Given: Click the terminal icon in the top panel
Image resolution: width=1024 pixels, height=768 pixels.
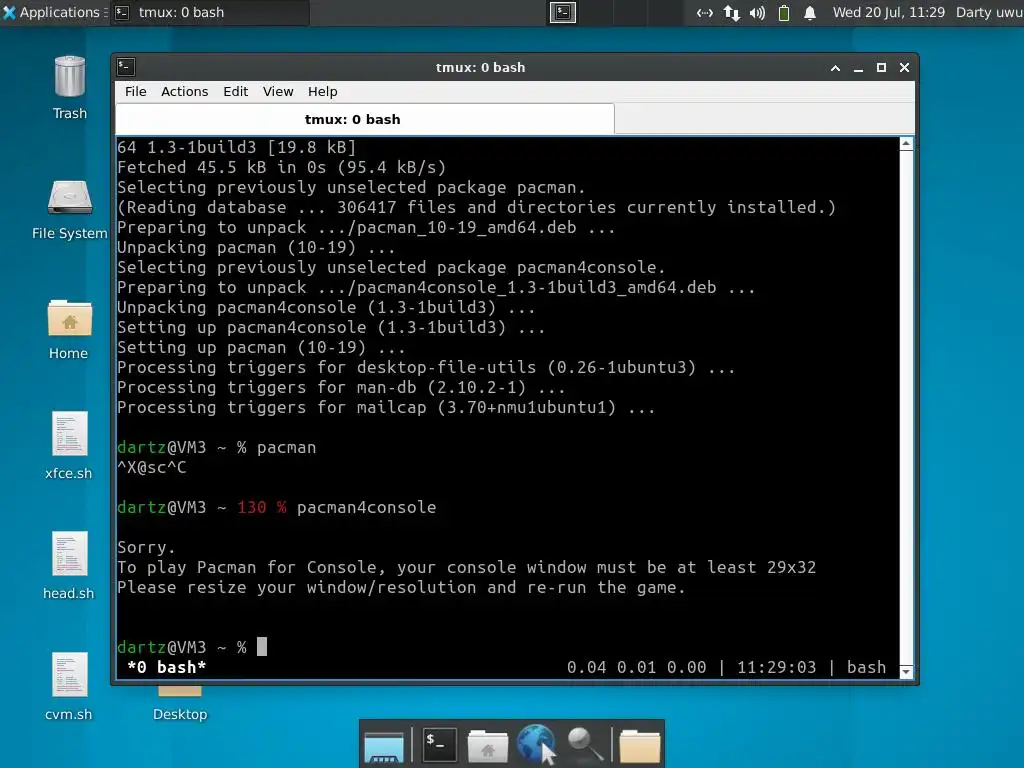Looking at the screenshot, I should pos(562,12).
